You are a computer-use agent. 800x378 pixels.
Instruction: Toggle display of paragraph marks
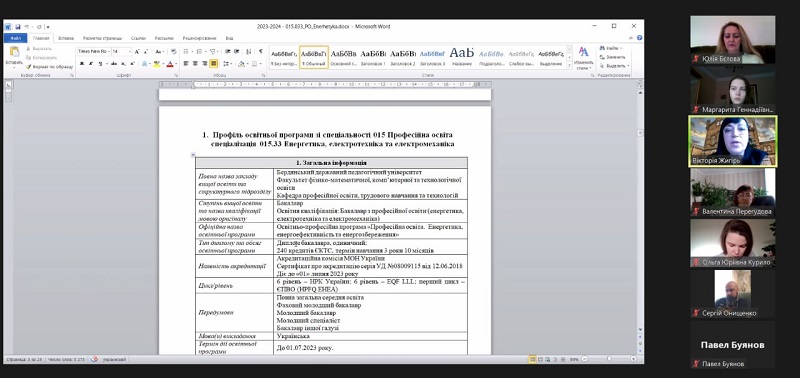point(261,52)
